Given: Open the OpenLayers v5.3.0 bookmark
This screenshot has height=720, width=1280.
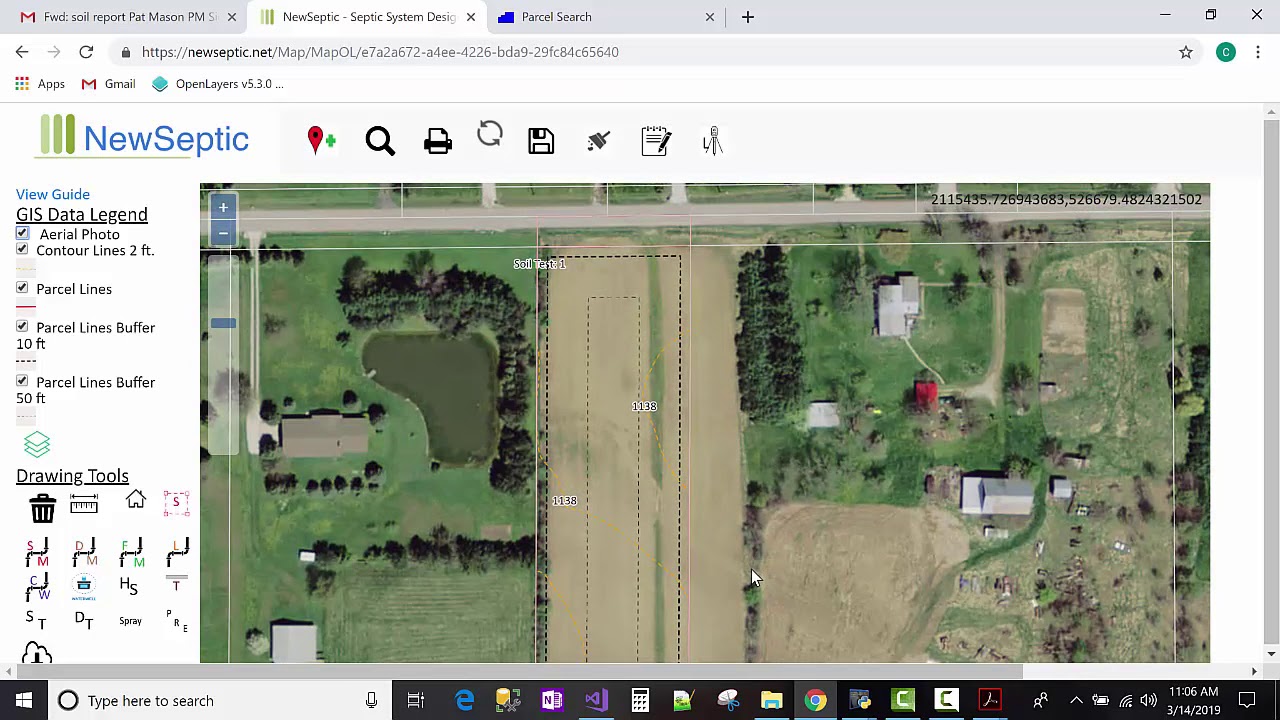Looking at the screenshot, I should (x=218, y=84).
